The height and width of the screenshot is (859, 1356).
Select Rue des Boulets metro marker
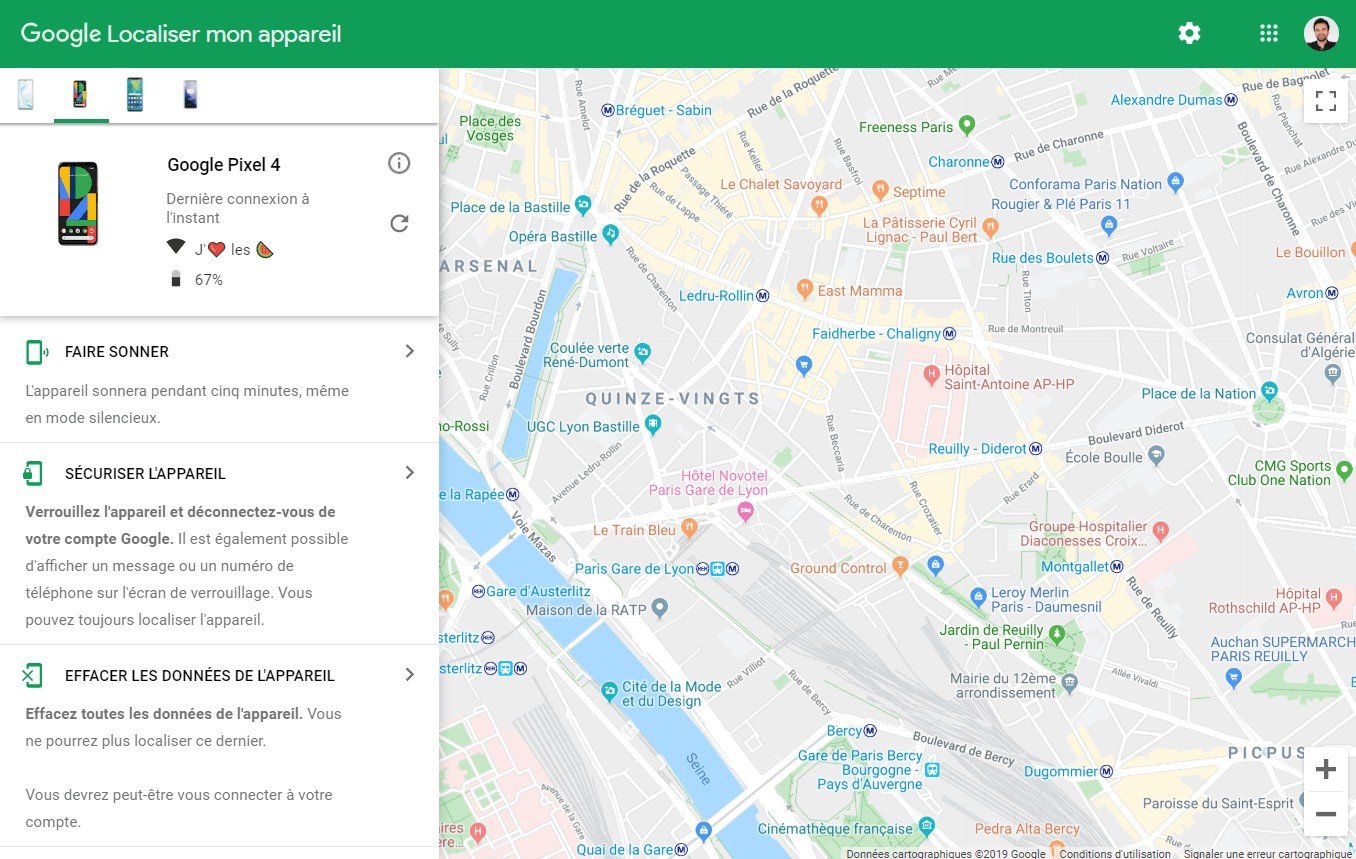pyautogui.click(x=1103, y=258)
